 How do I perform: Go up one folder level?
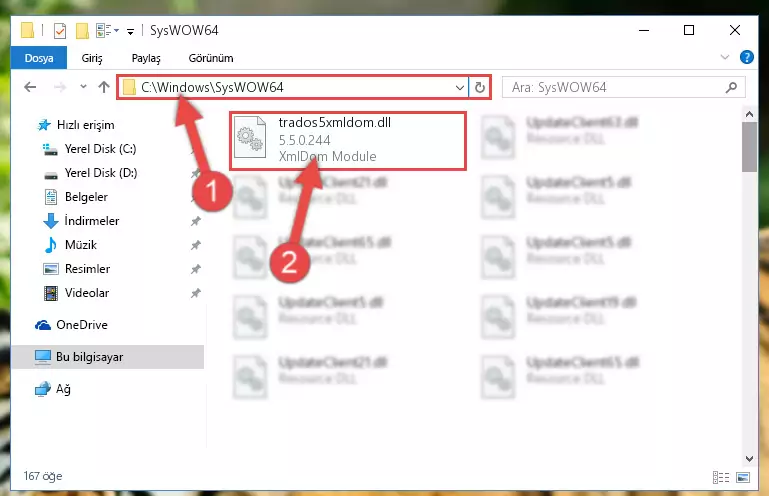coord(103,87)
